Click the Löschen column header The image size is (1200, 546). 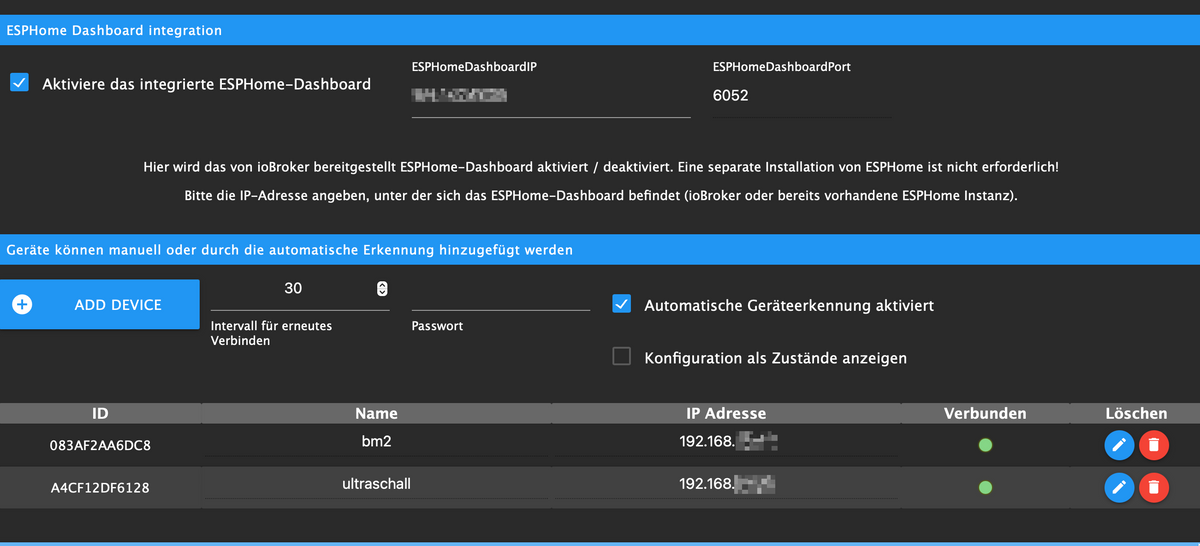coord(1136,413)
